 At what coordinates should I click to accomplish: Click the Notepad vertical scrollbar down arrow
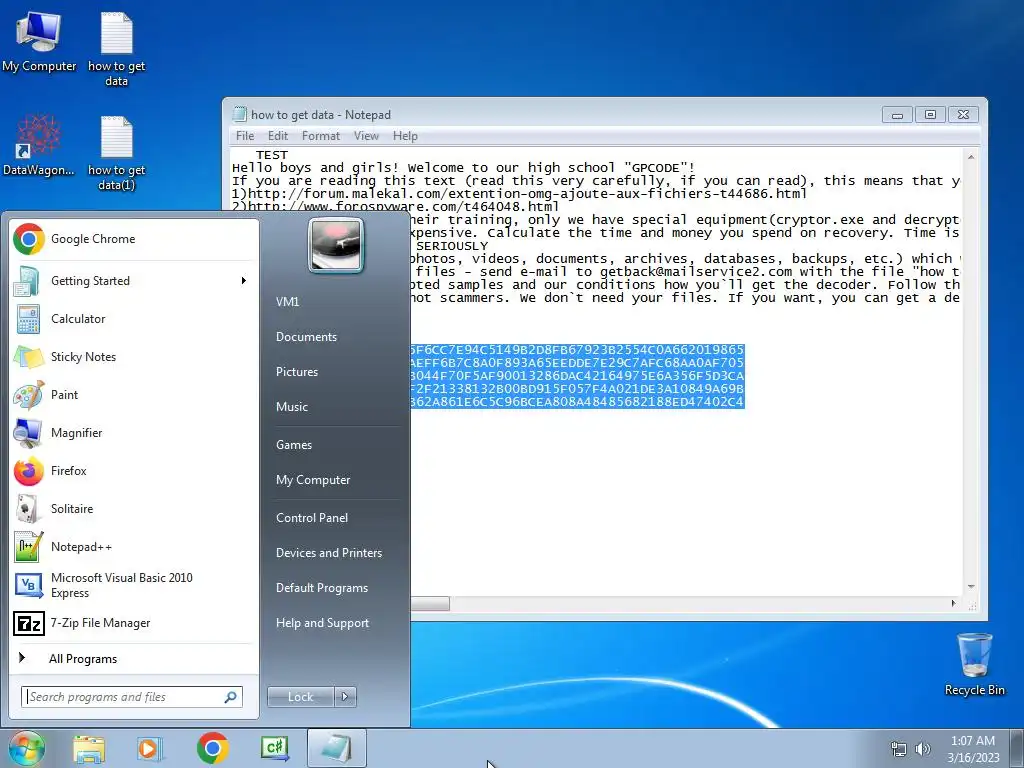tap(971, 586)
